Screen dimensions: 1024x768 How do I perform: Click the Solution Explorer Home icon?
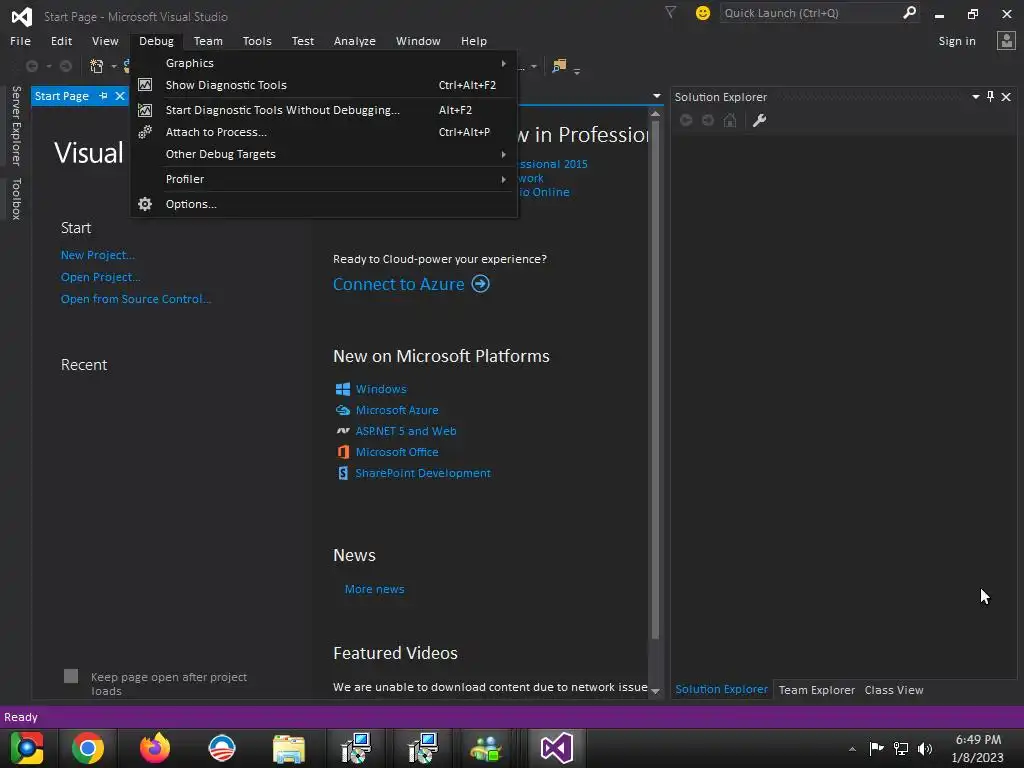tap(730, 120)
